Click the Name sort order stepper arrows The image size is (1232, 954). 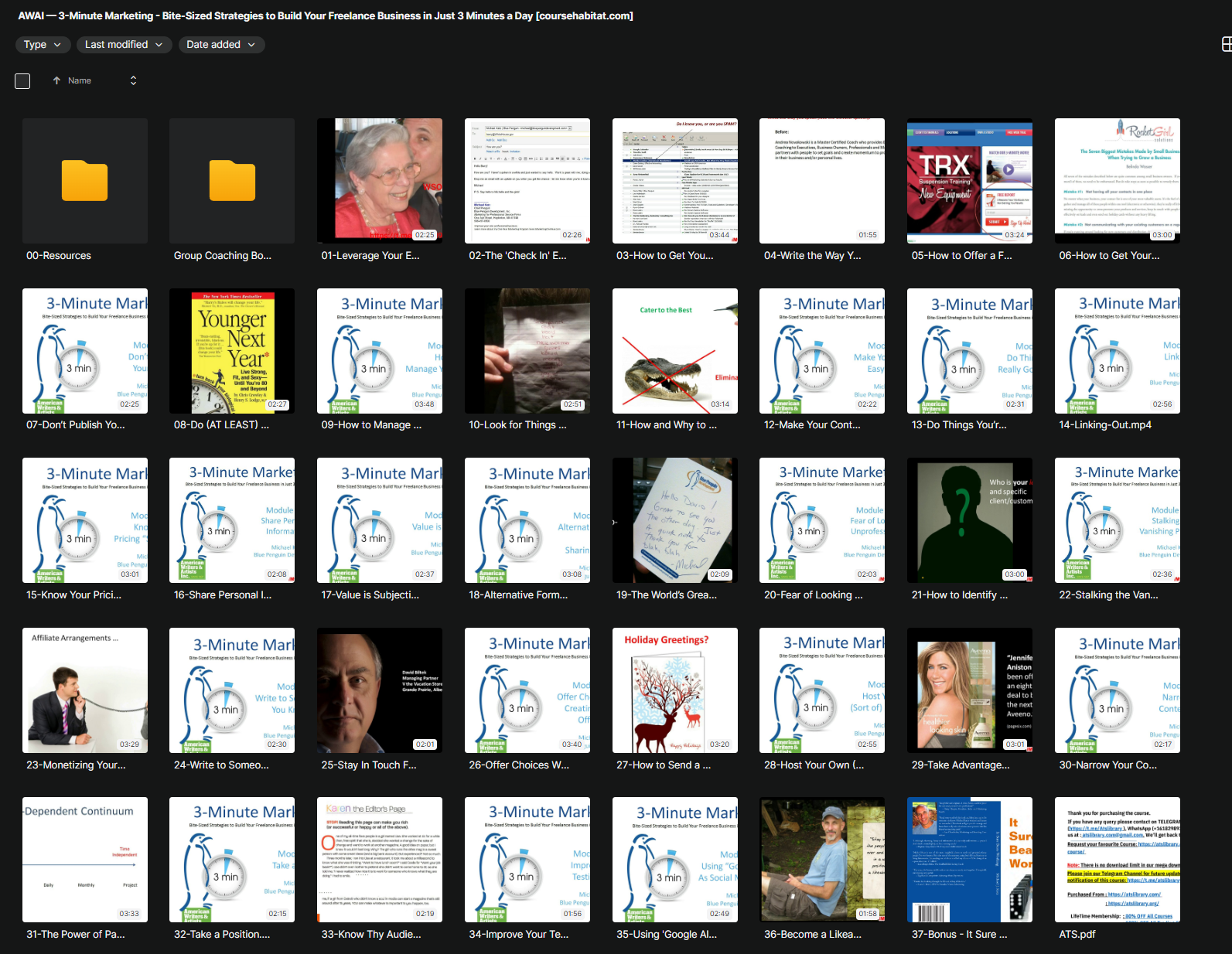click(x=133, y=80)
